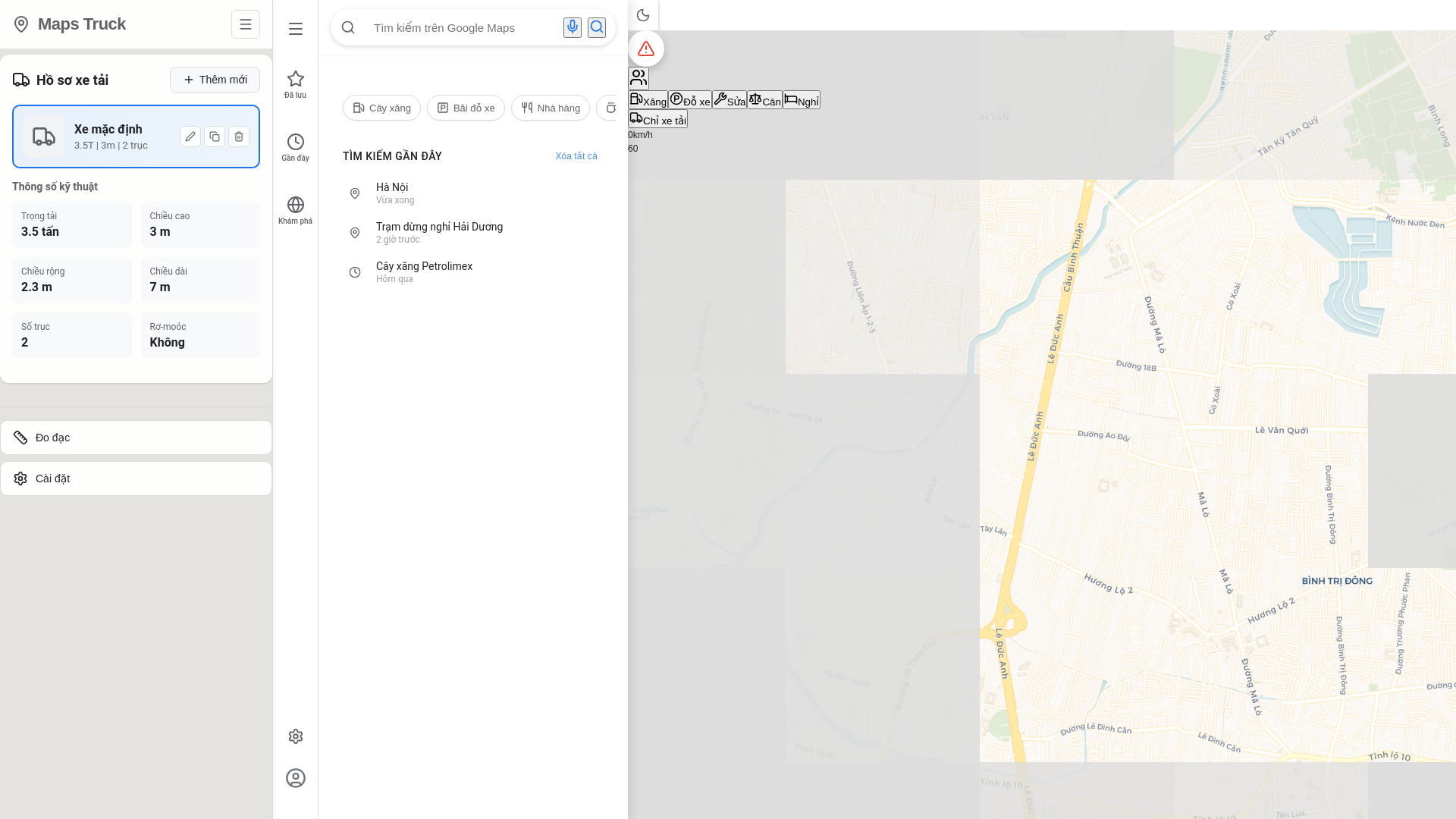Click the BÌNH TRỊ ĐÔNG map label

(x=1337, y=581)
